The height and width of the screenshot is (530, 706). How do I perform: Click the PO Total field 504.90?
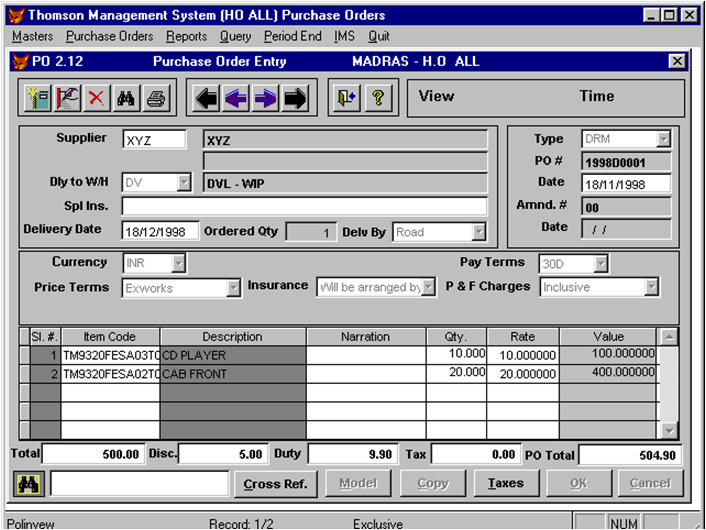coord(630,455)
